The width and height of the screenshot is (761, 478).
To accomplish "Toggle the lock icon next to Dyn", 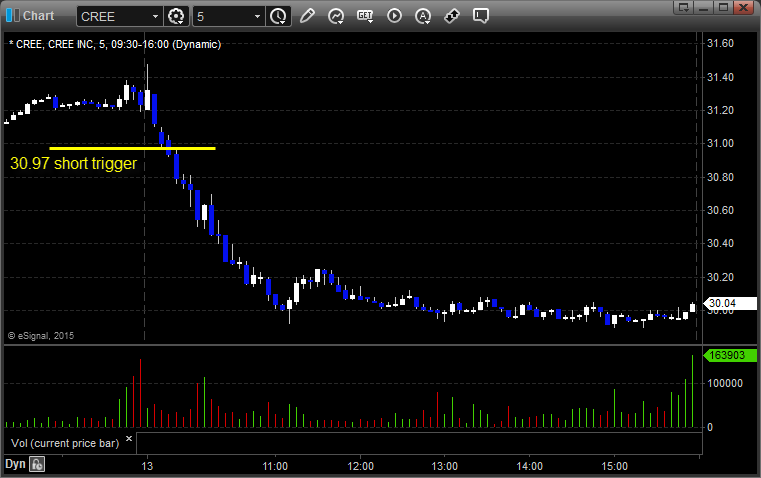I will click(x=37, y=464).
